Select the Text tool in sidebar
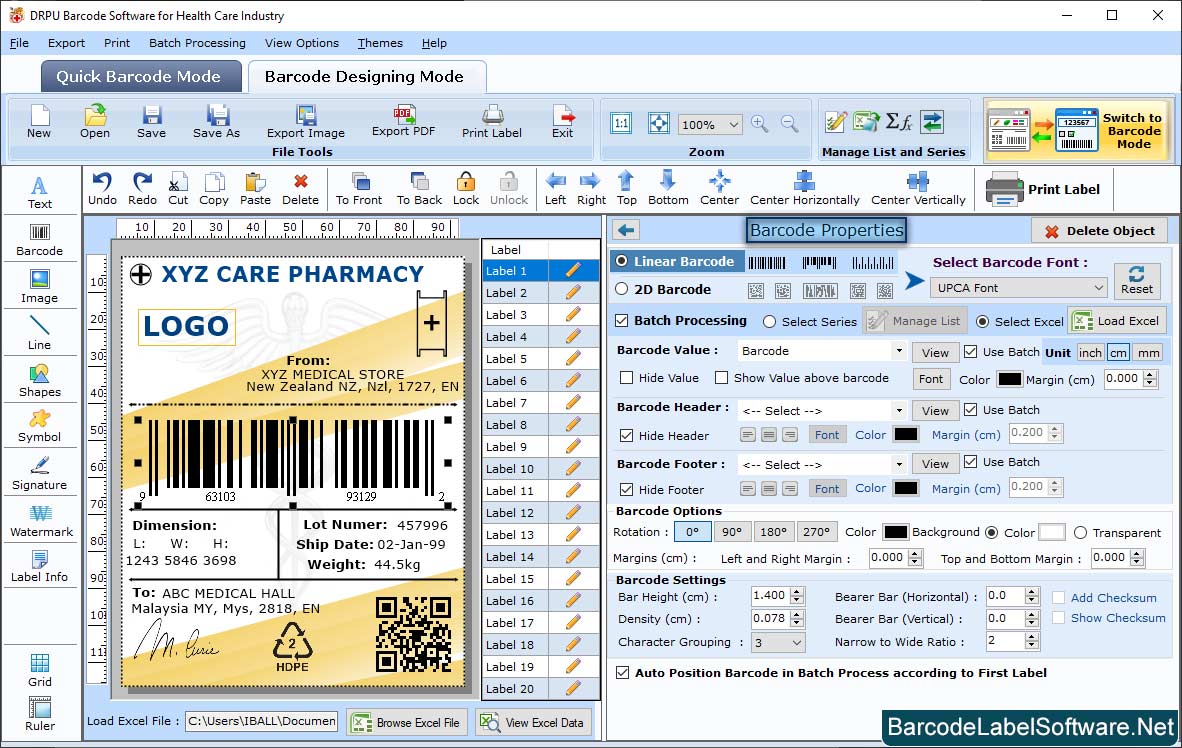Screen dimensions: 1182x748 (39, 192)
